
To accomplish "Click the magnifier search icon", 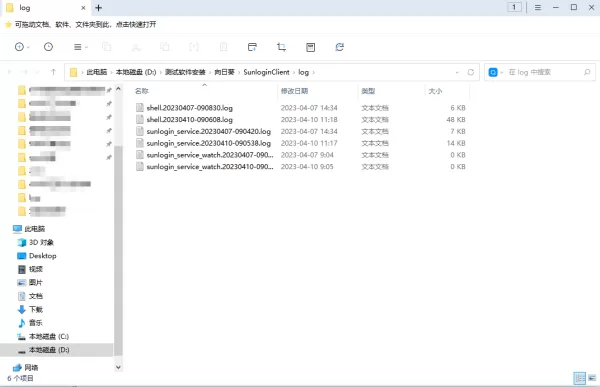I will [x=587, y=72].
